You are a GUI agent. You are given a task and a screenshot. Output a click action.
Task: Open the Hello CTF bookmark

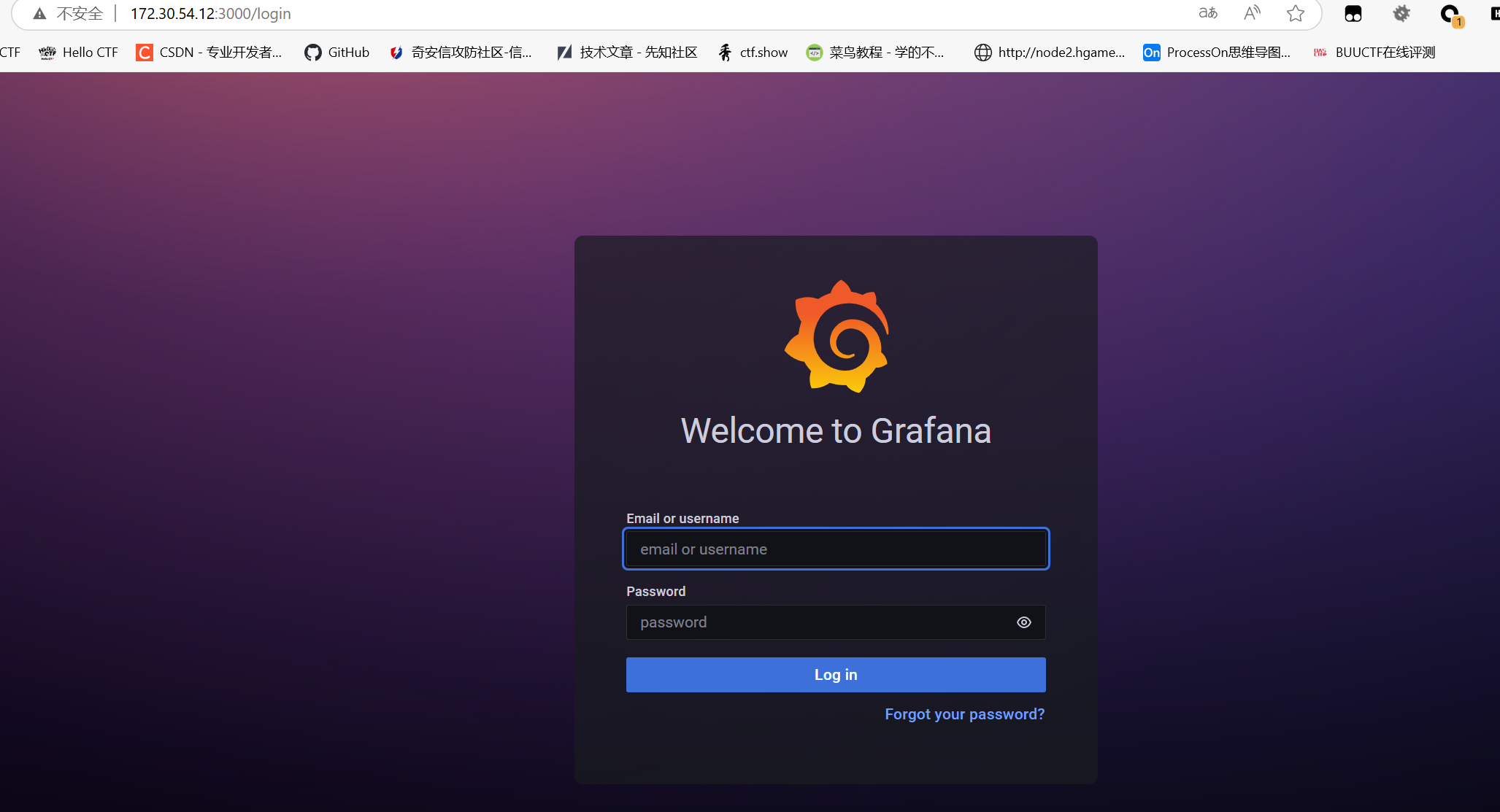[78, 53]
